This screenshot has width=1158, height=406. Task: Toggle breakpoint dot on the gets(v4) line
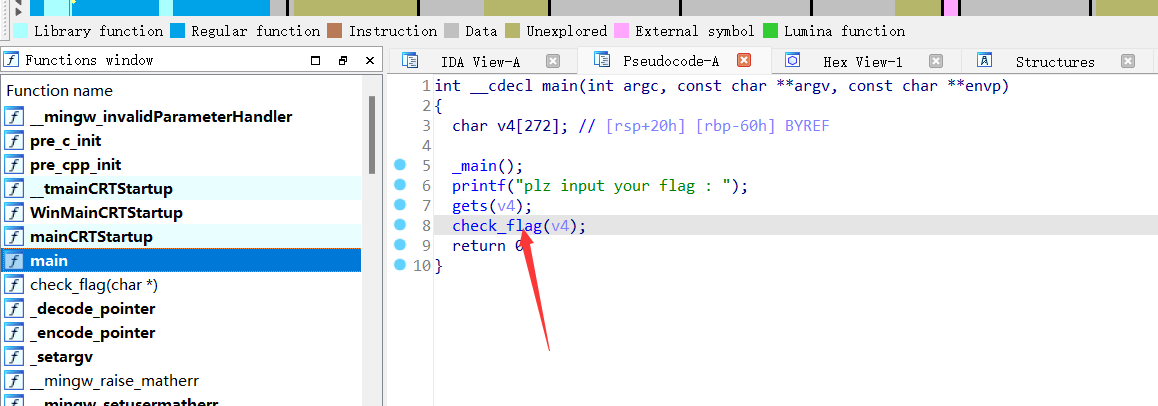400,205
